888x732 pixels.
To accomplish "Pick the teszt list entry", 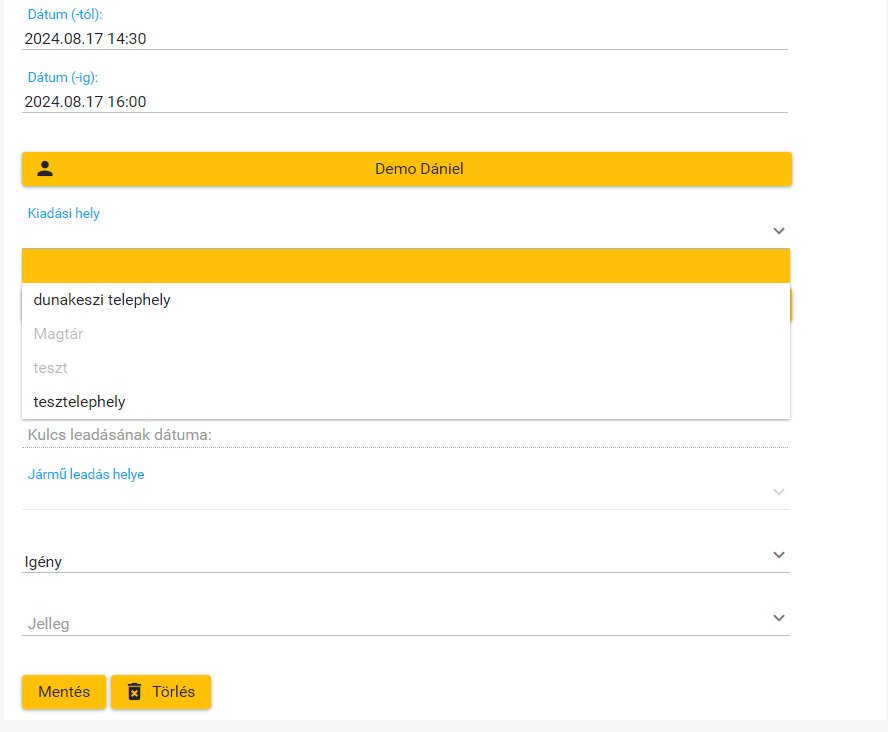I will tap(50, 368).
